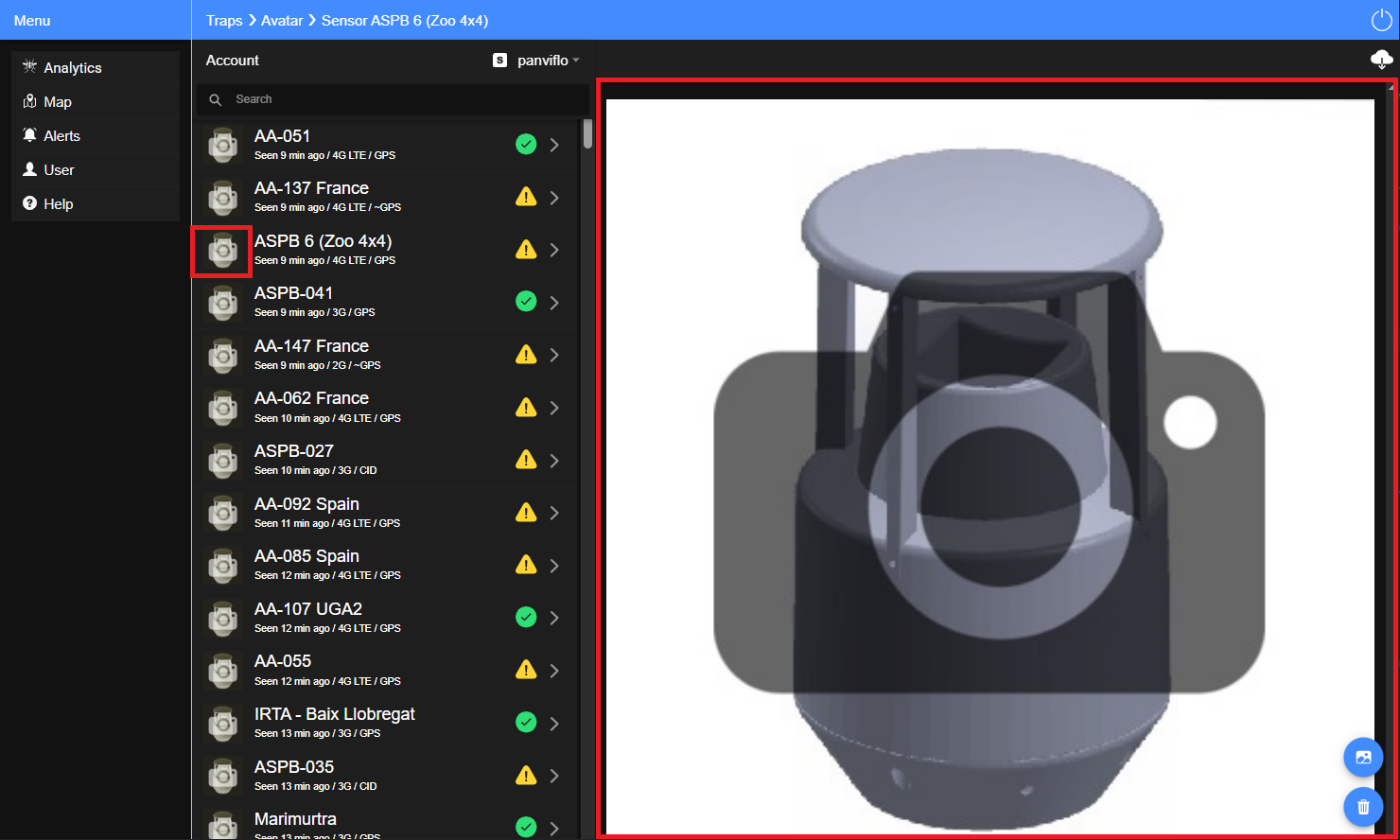The image size is (1400, 840).
Task: Expand the AA-085 Spain row chevron
Action: (x=554, y=566)
